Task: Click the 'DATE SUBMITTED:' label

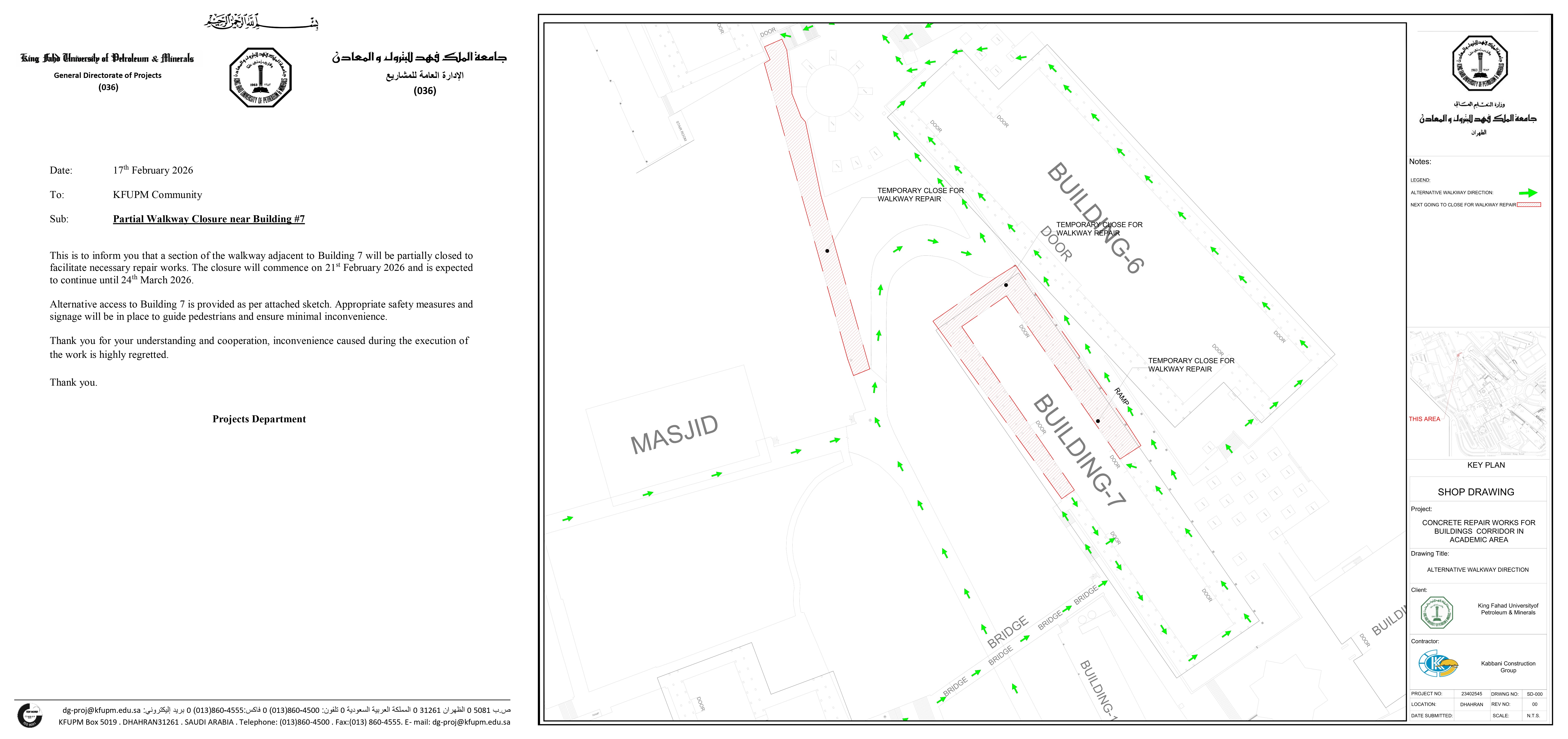Action: click(1432, 716)
